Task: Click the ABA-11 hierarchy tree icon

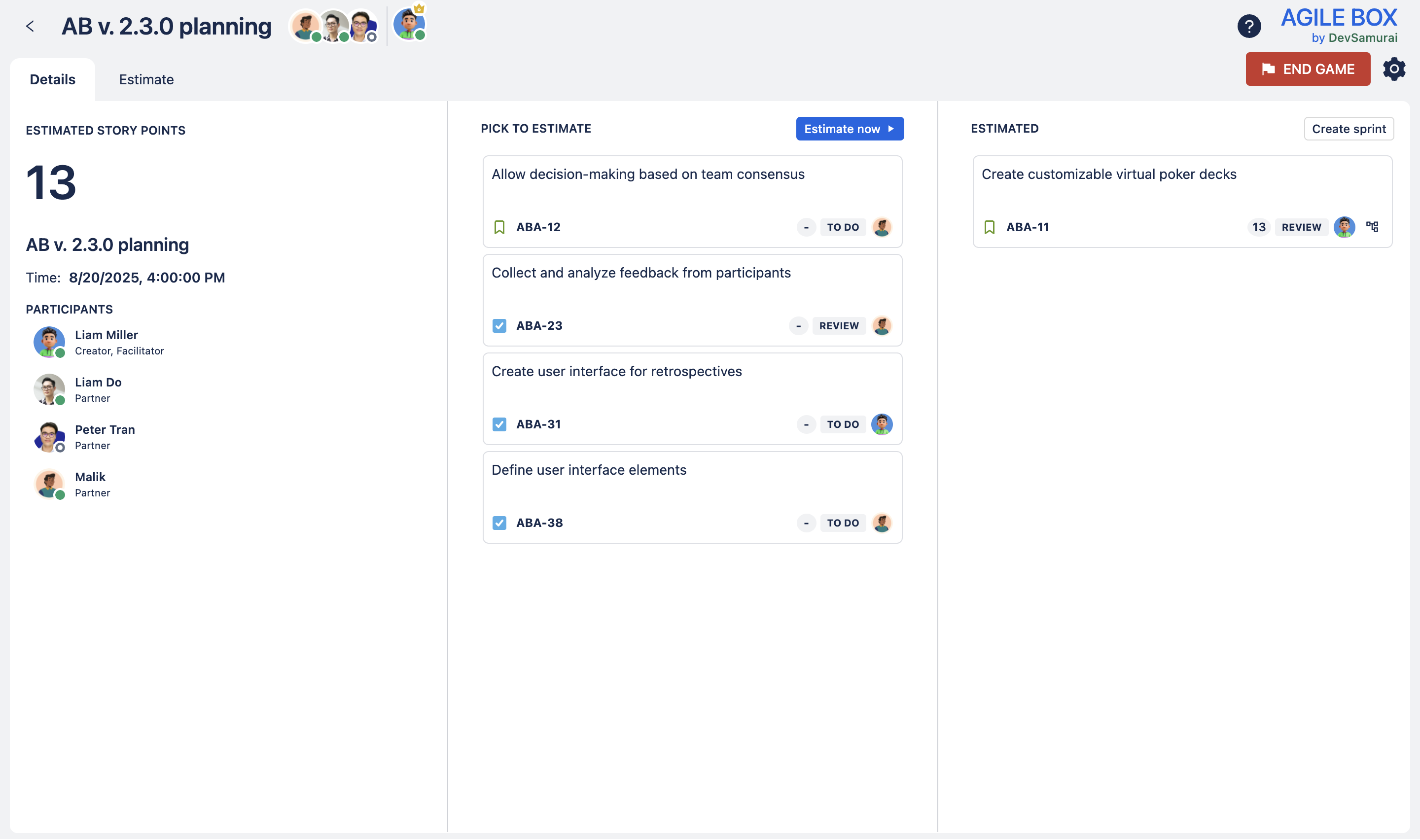Action: coord(1372,227)
